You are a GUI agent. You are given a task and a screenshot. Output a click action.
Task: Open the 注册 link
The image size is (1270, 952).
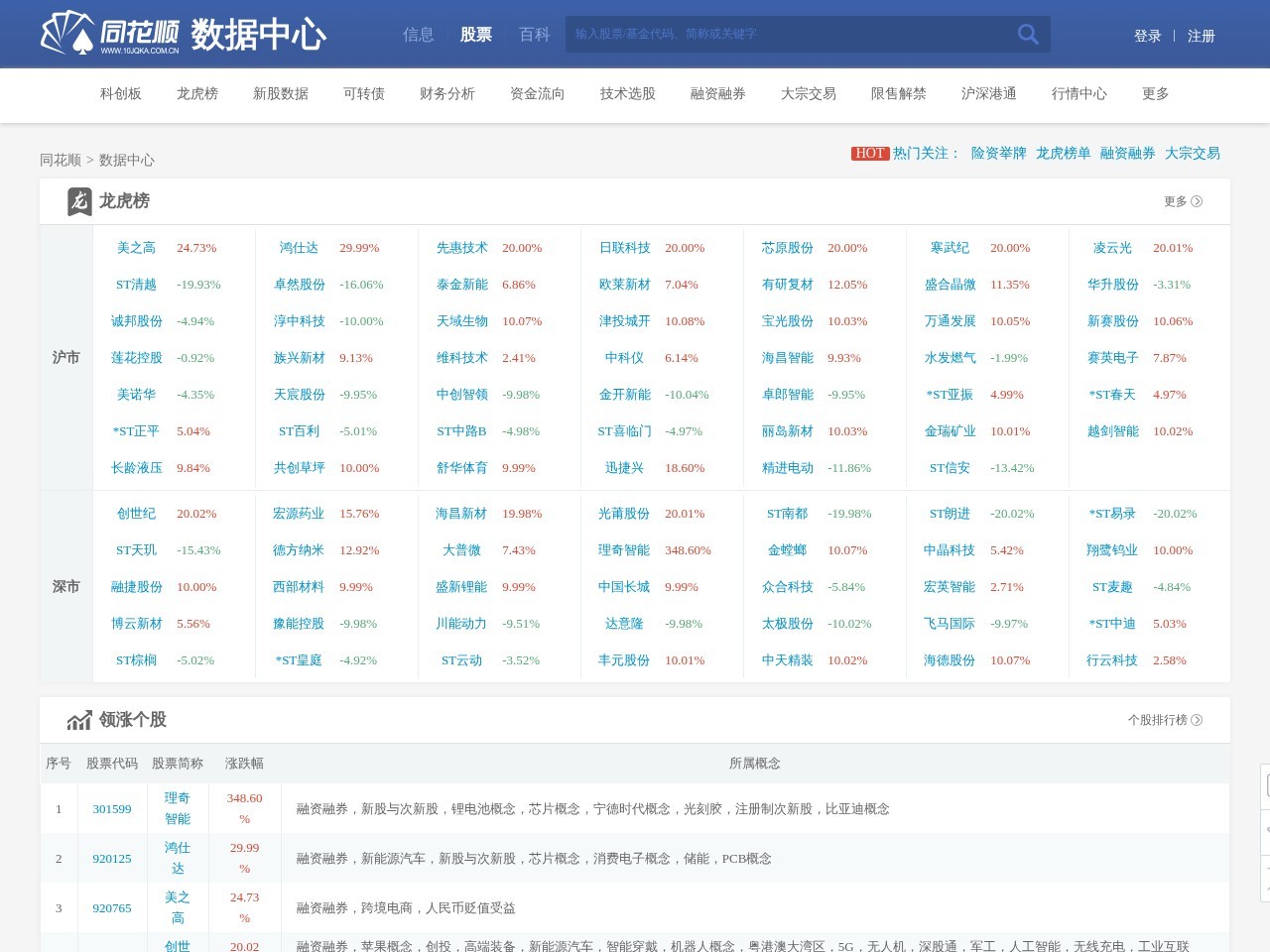(1202, 36)
